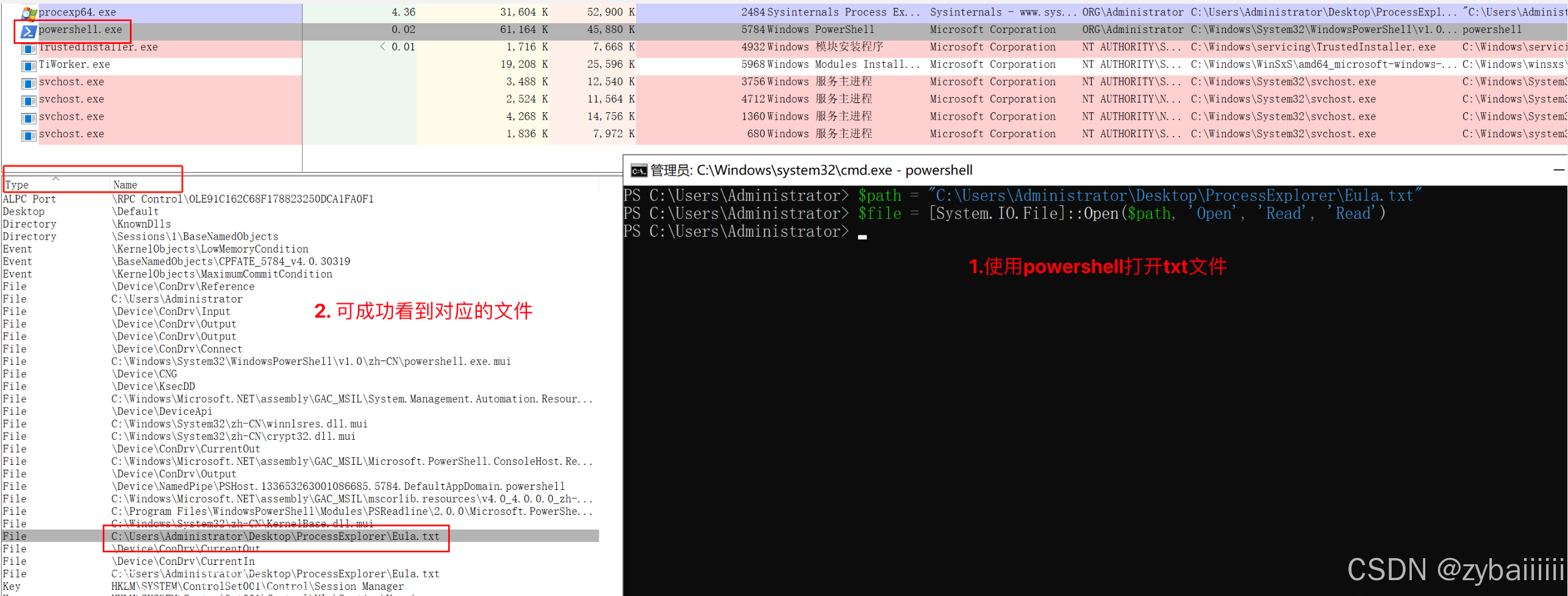
Task: Select the TiWorker.exe process name
Action: (74, 65)
